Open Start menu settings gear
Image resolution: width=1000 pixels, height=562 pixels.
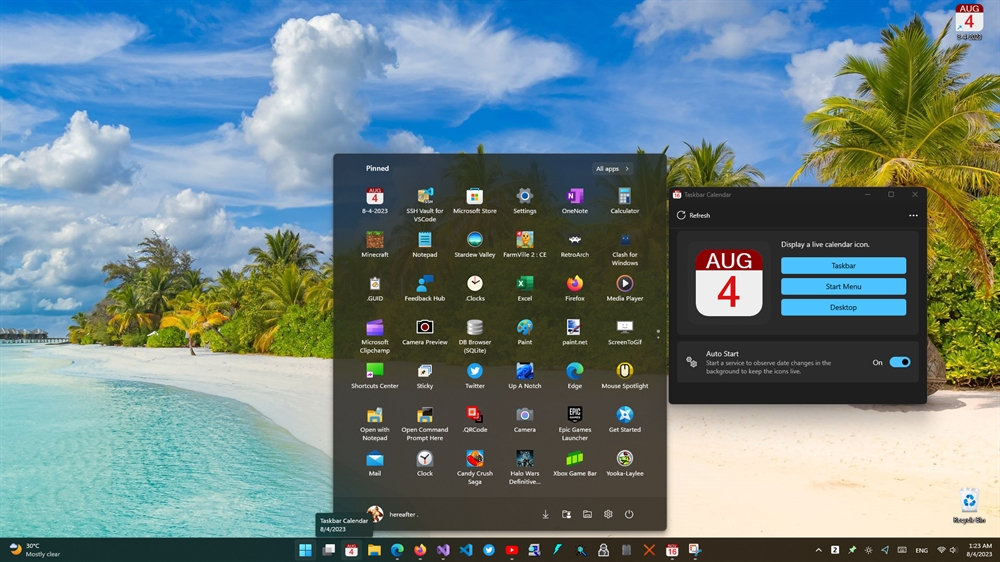(x=608, y=514)
